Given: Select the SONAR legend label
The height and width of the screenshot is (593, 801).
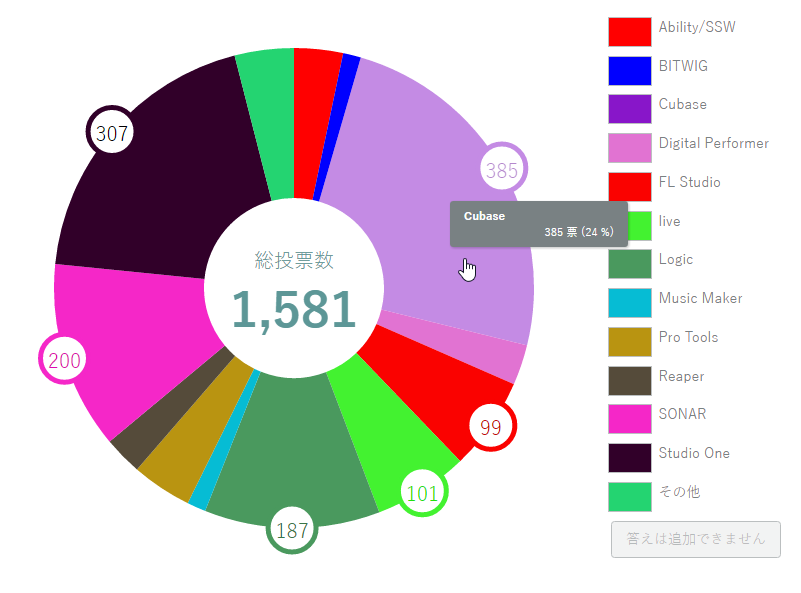Looking at the screenshot, I should pos(682,414).
